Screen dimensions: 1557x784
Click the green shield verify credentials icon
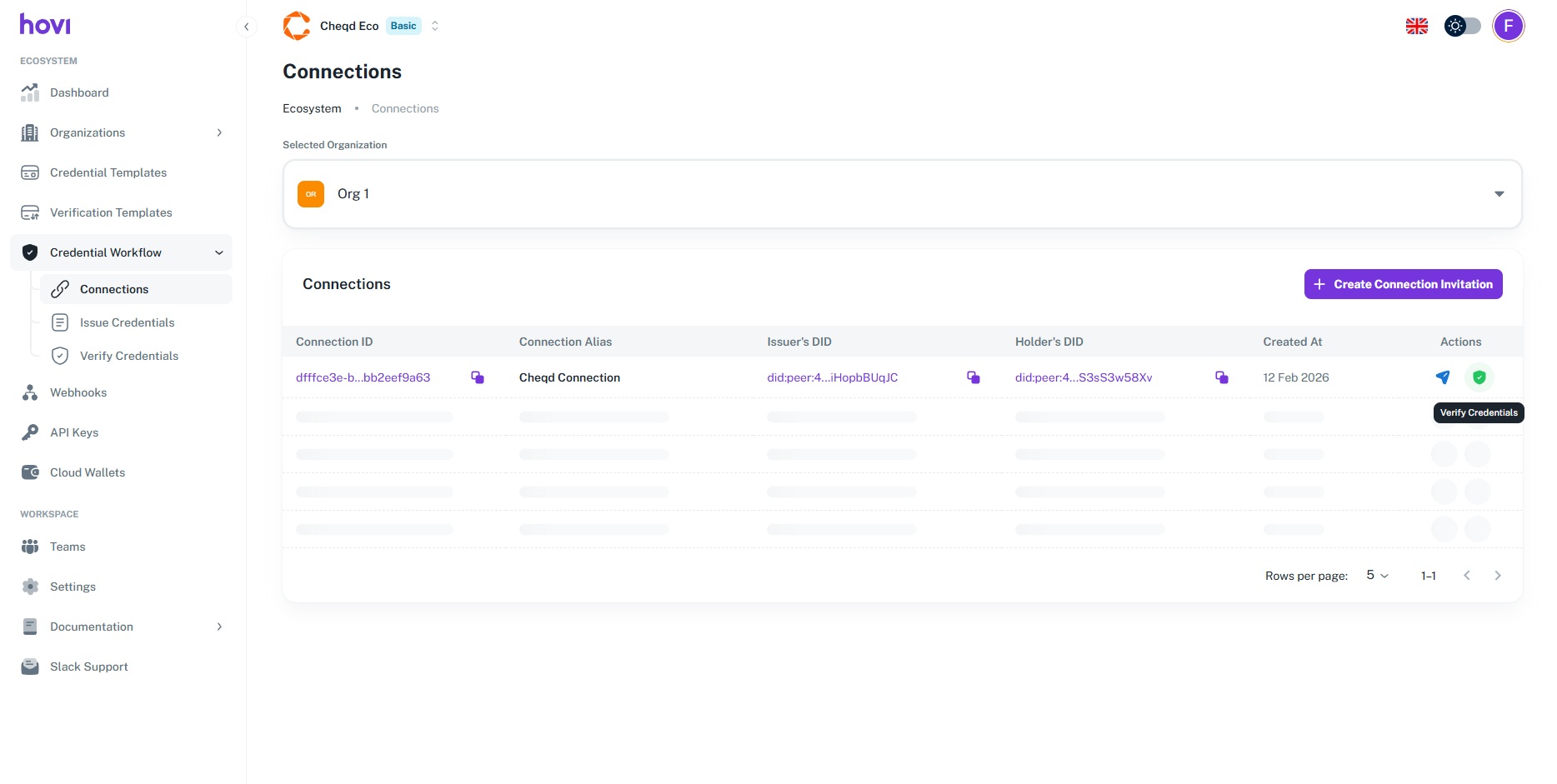click(1479, 377)
